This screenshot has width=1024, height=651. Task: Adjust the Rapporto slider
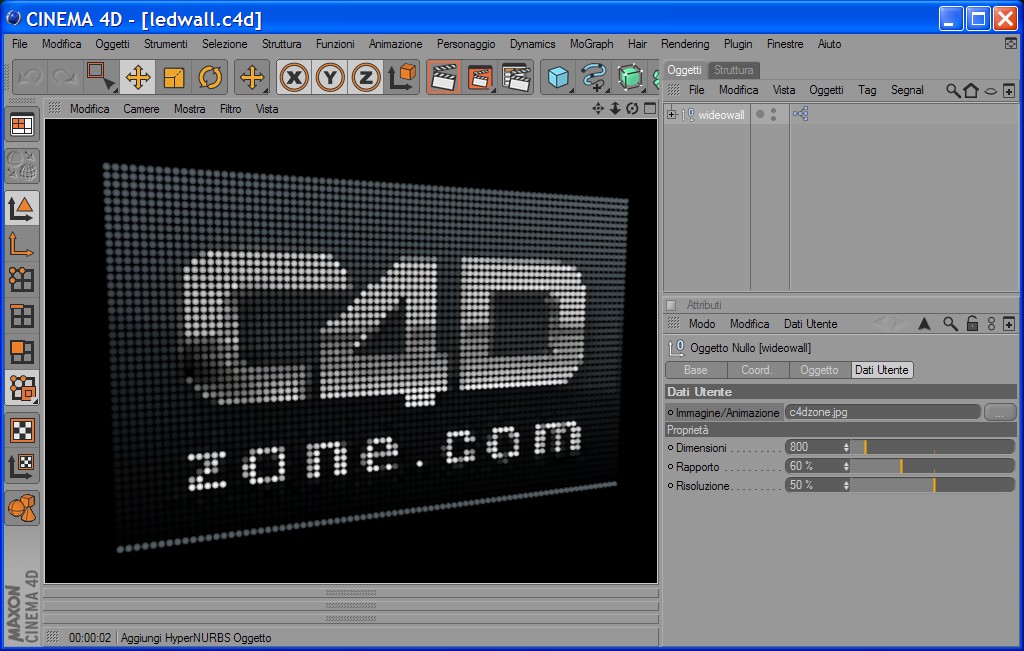click(933, 466)
